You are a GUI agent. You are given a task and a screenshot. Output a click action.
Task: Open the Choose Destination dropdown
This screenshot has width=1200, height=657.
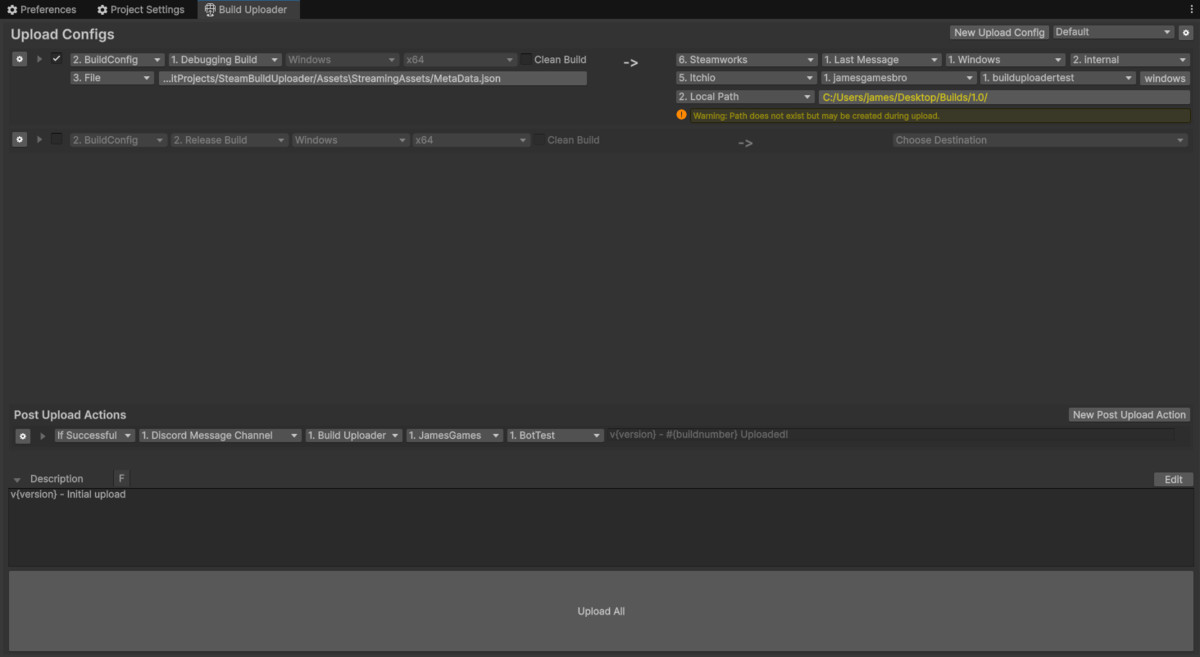pyautogui.click(x=1040, y=139)
